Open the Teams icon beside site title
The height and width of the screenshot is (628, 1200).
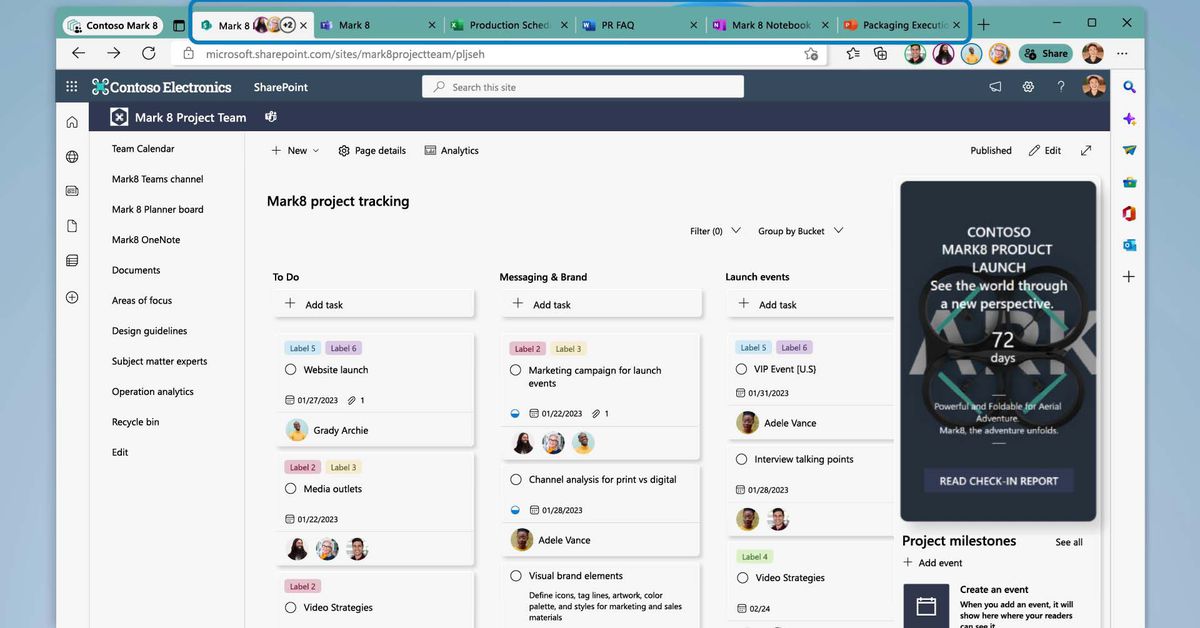click(270, 117)
